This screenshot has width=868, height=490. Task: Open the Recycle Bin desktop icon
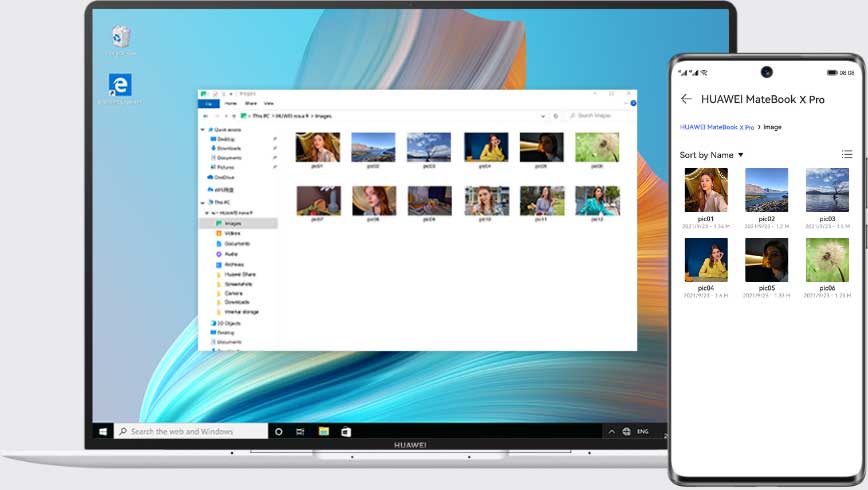tap(121, 38)
